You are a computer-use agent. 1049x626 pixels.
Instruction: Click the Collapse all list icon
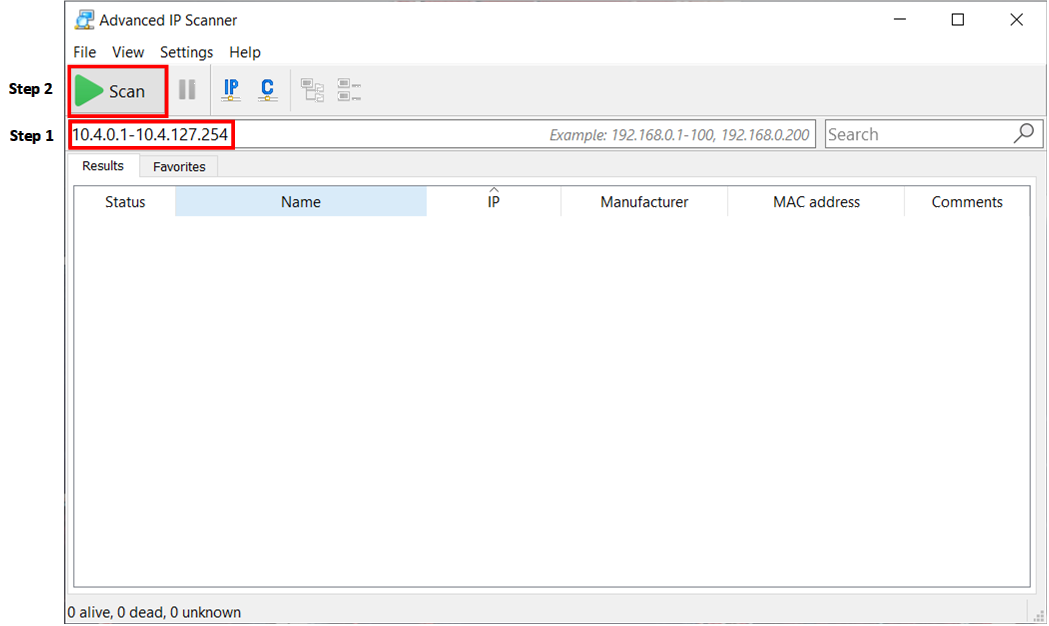[x=349, y=90]
